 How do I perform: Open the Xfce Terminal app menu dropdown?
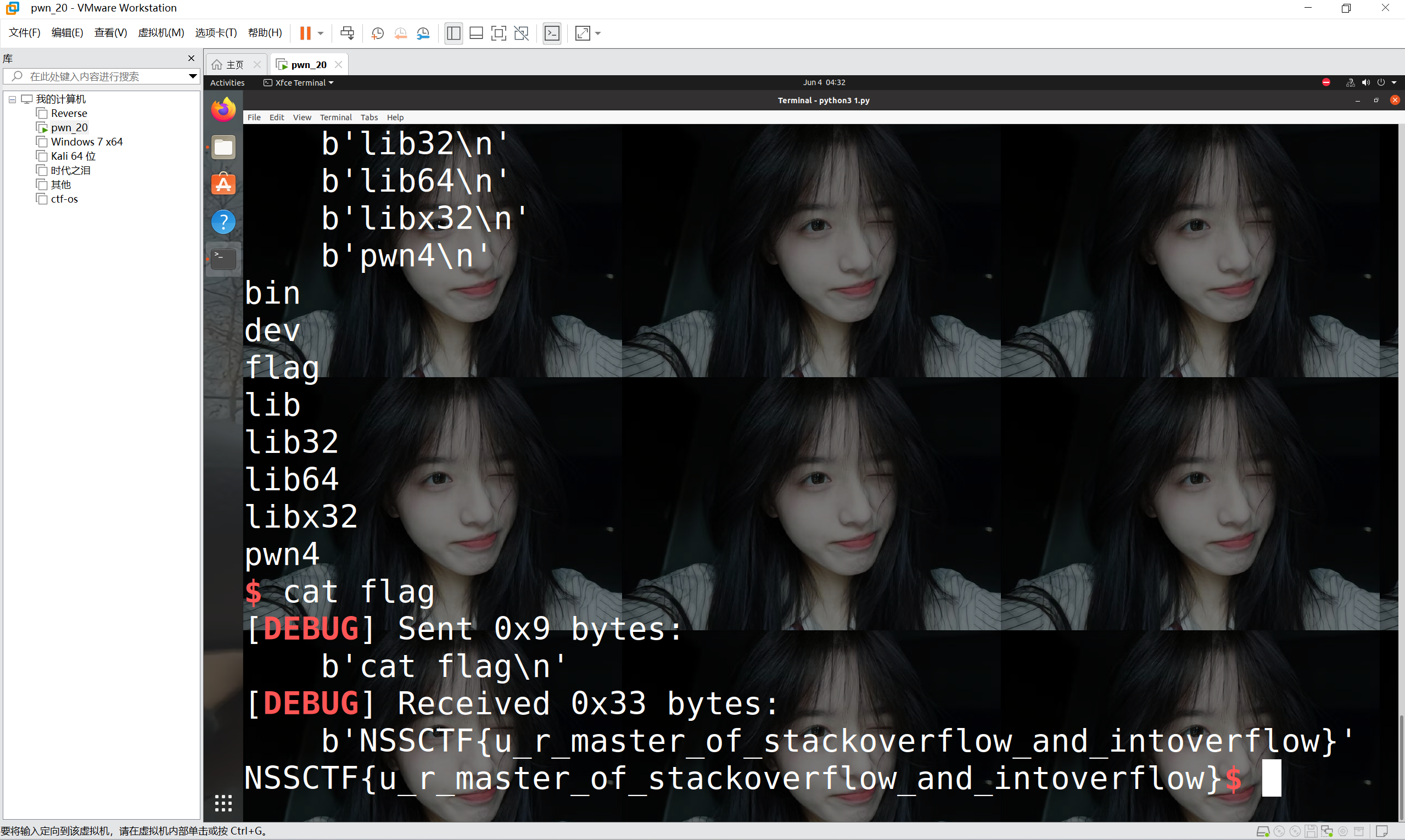[x=298, y=83]
